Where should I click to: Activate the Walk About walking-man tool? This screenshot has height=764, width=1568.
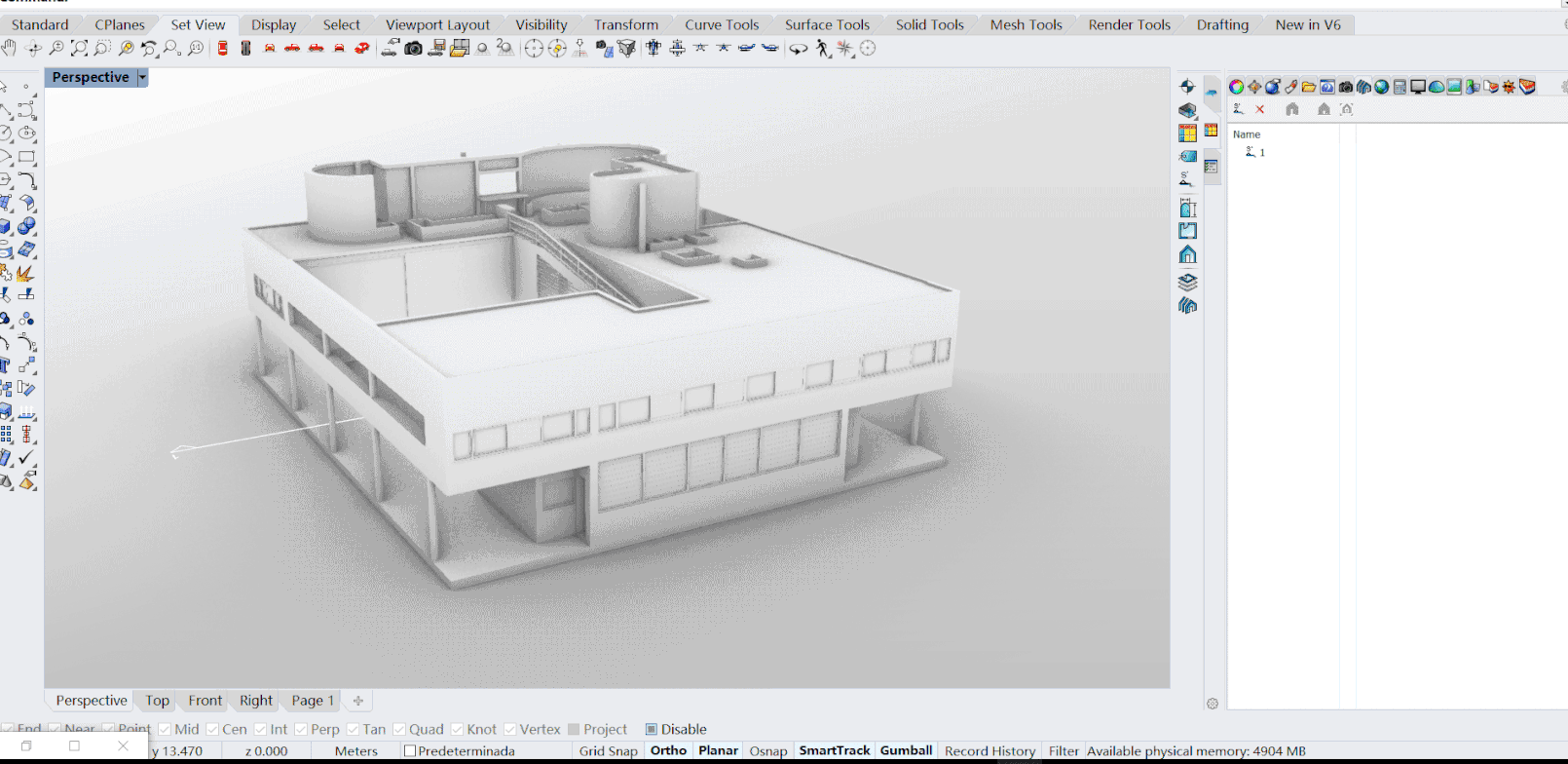tap(823, 48)
